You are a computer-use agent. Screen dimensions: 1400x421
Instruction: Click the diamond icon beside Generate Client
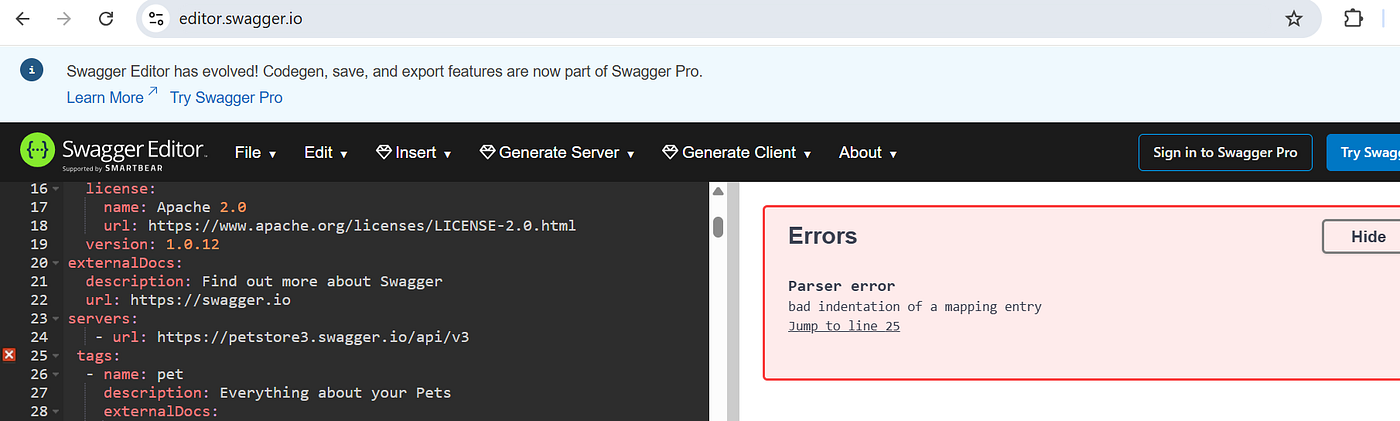(670, 152)
